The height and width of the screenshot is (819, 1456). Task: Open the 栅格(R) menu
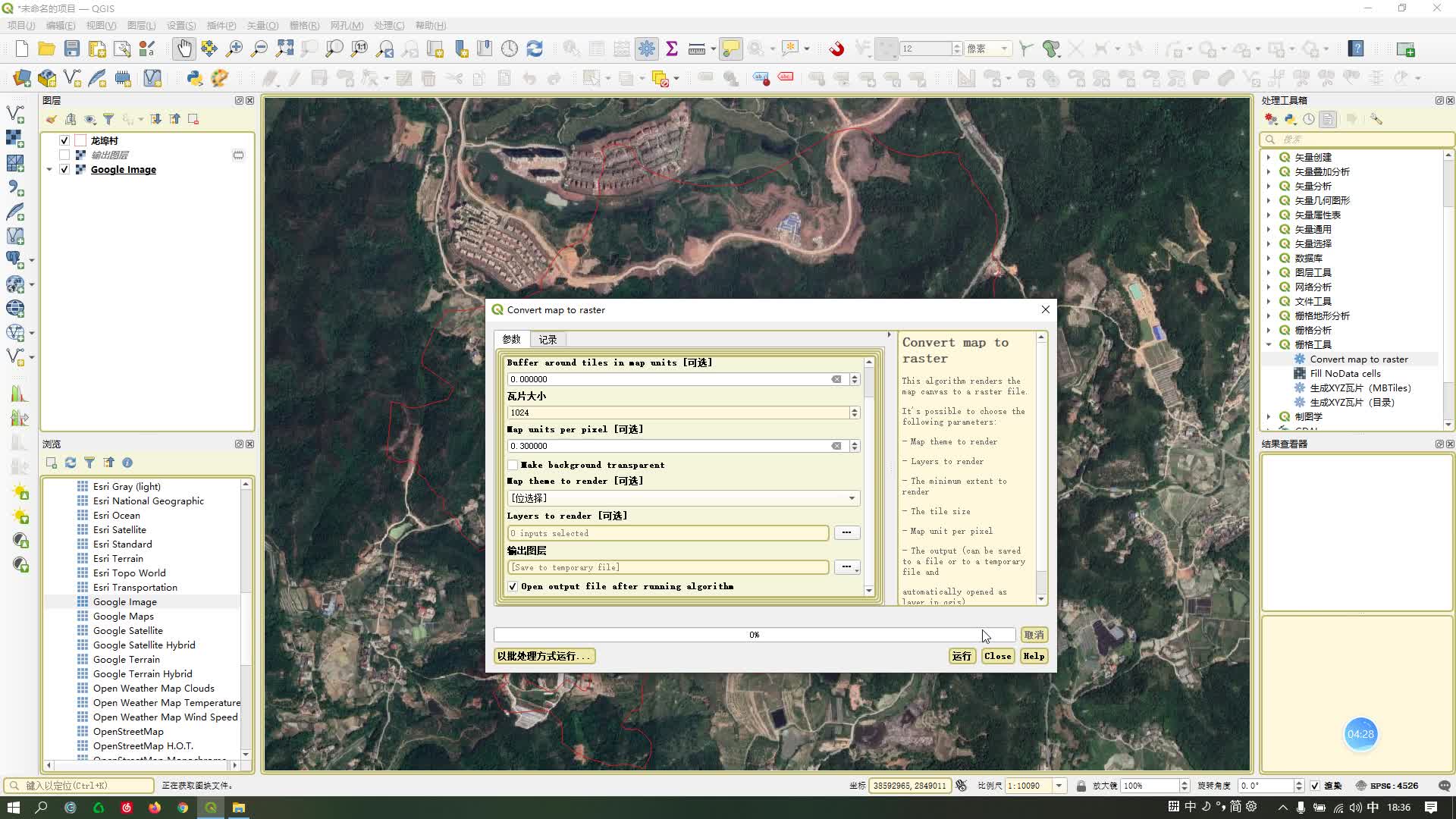point(303,25)
